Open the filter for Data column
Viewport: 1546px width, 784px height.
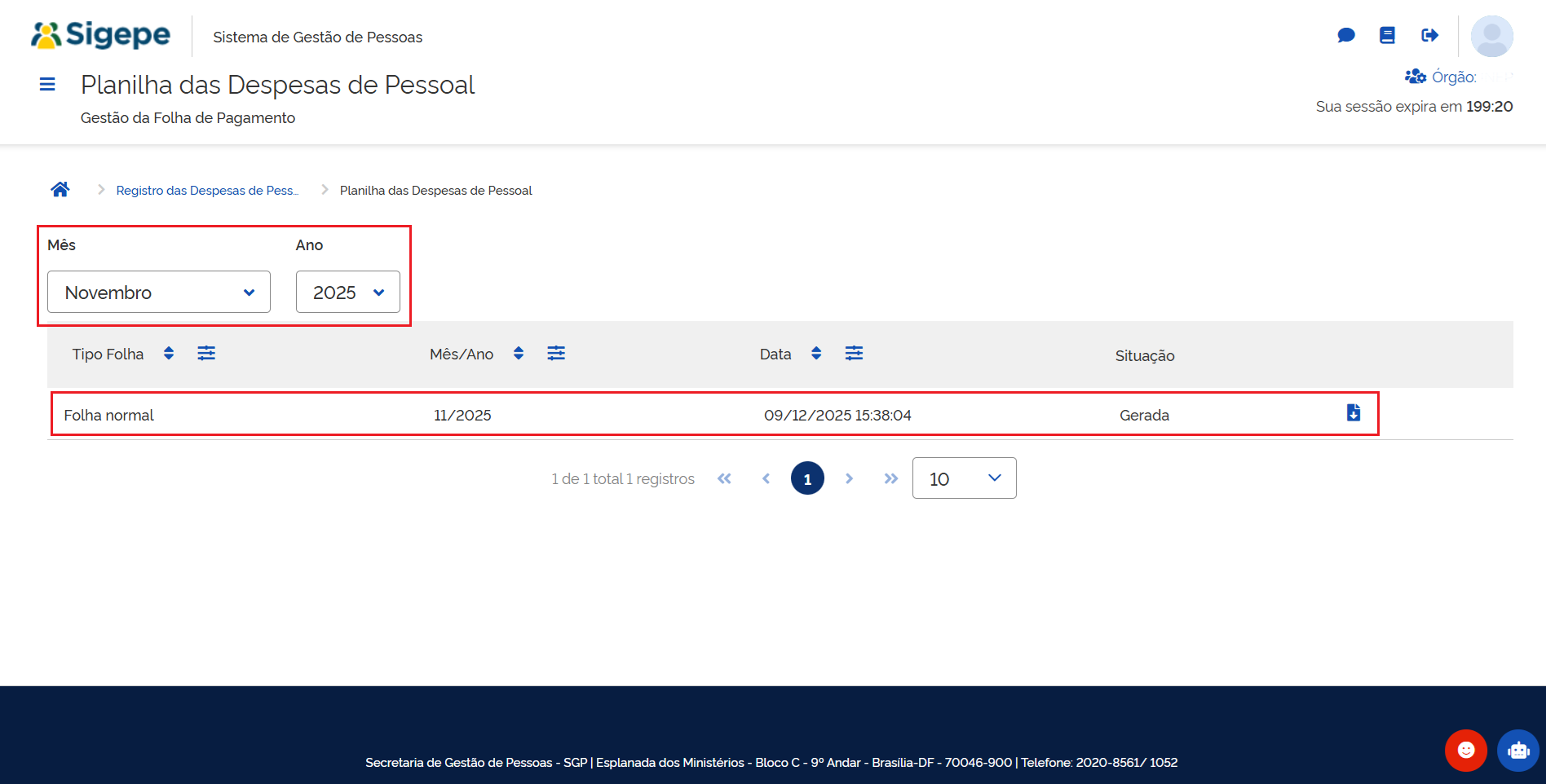click(854, 353)
